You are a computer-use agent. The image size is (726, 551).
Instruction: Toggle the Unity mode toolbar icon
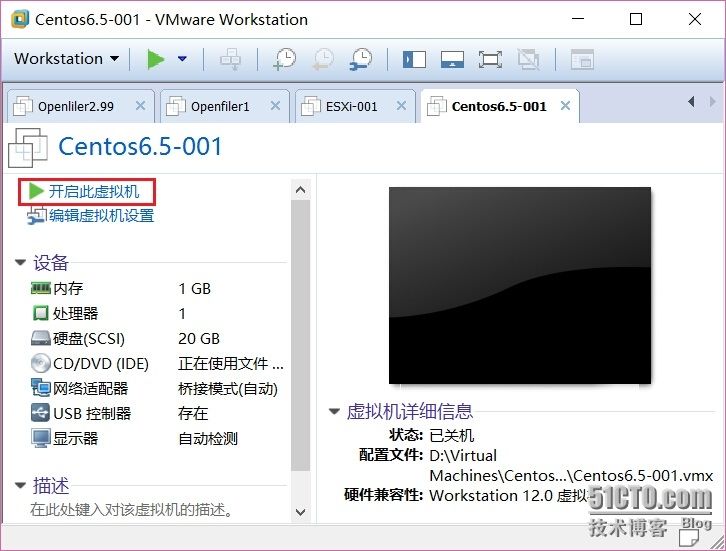click(528, 60)
